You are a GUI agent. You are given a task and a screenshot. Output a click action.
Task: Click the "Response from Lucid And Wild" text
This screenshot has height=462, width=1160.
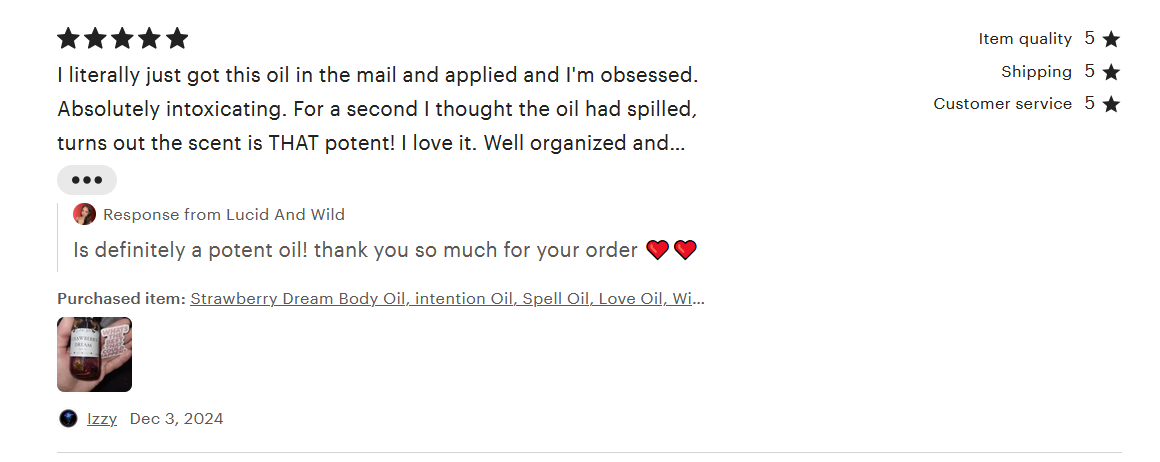[224, 214]
